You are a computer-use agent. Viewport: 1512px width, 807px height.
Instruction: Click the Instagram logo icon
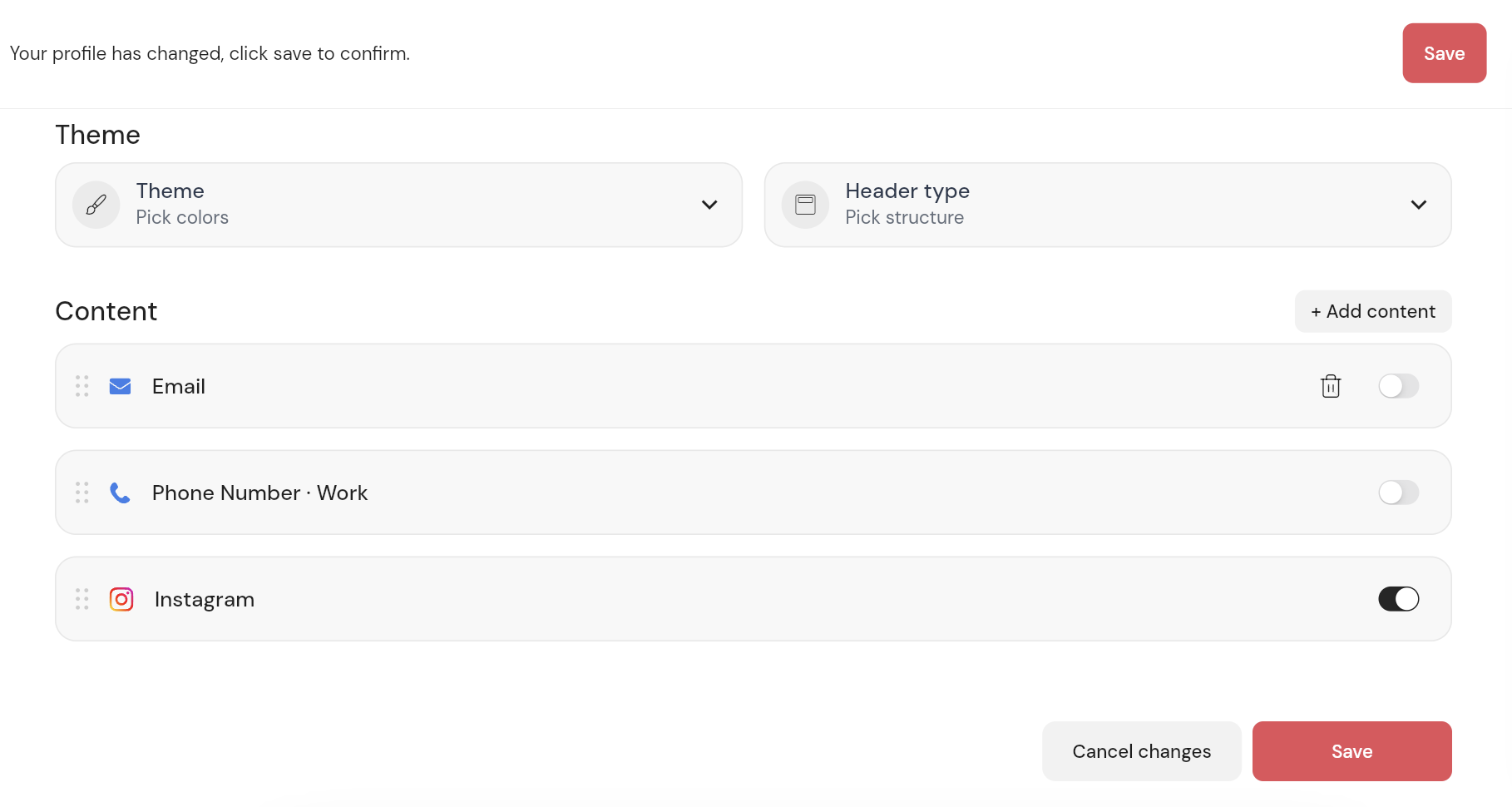coord(121,599)
